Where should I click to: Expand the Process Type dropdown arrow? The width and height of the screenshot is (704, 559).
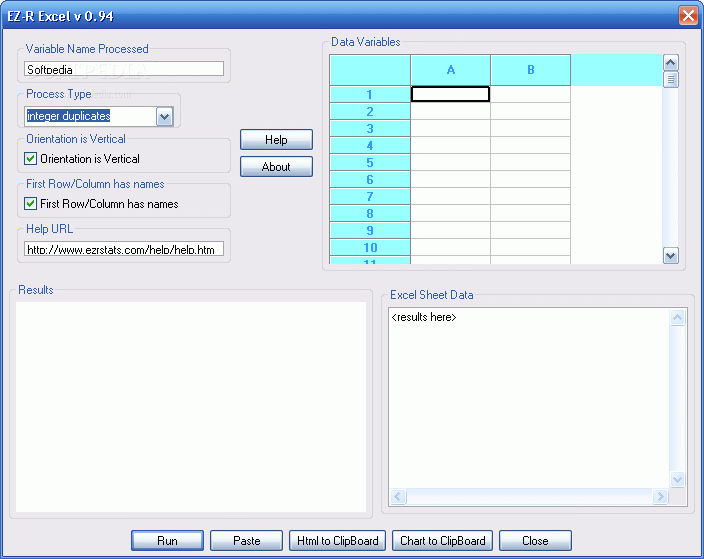165,117
